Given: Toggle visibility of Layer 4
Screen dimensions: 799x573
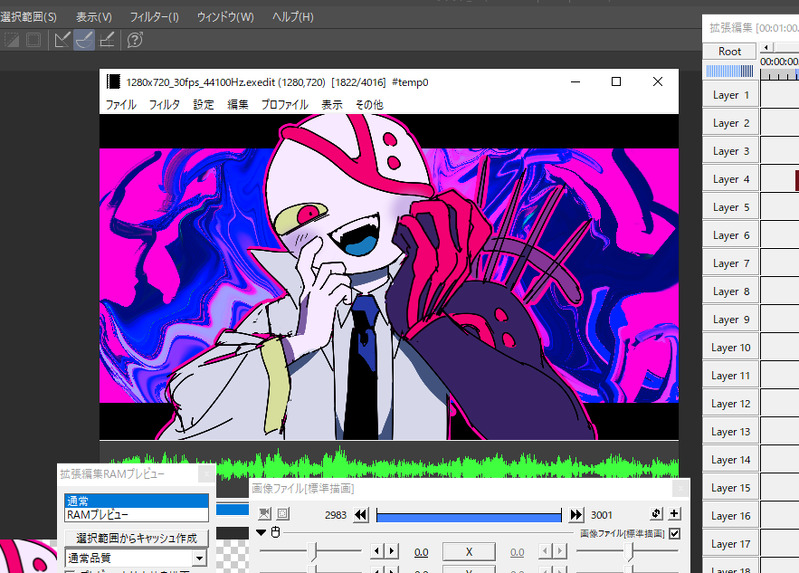Looking at the screenshot, I should tap(731, 179).
